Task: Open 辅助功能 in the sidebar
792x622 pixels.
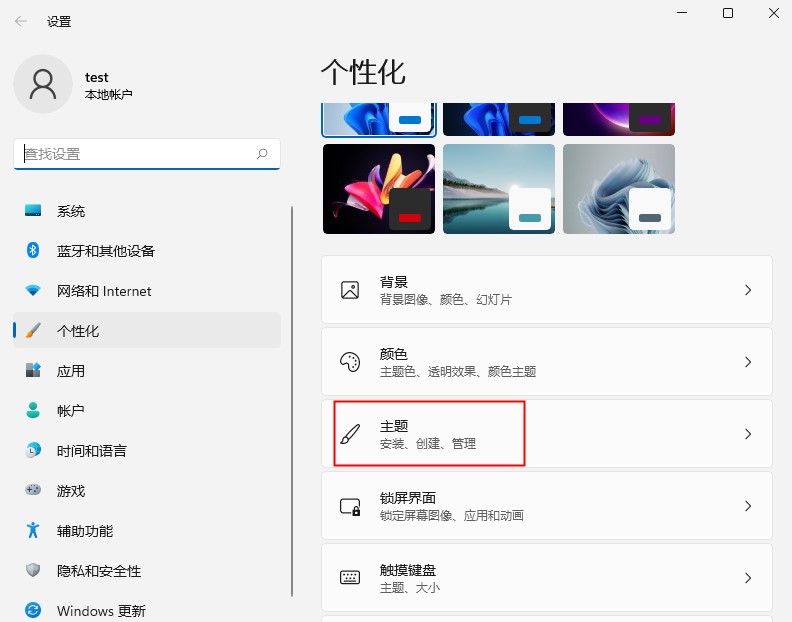Action: (146, 531)
